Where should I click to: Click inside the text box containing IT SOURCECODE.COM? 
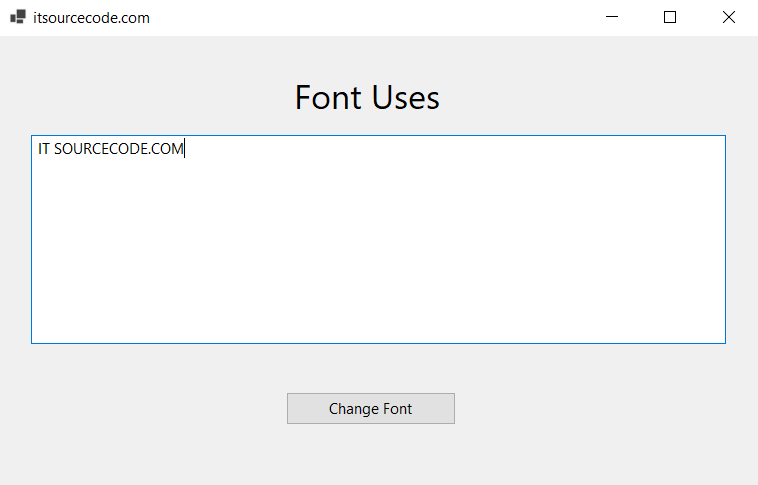pos(379,239)
